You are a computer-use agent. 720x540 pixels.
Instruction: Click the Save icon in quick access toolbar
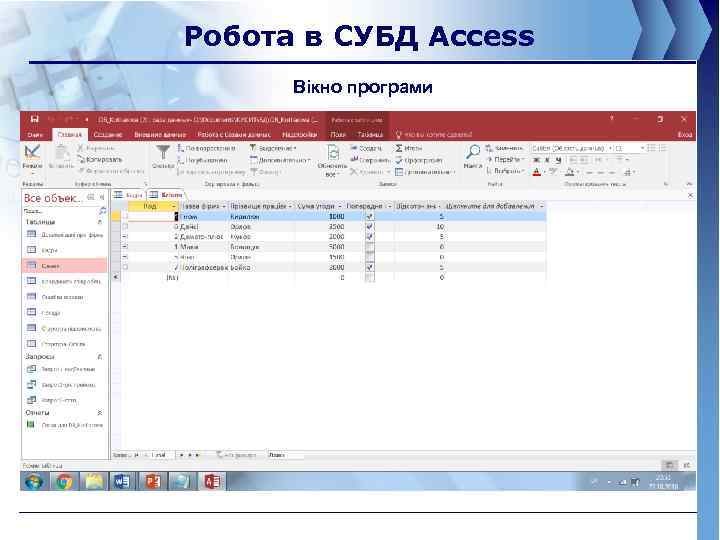click(34, 119)
